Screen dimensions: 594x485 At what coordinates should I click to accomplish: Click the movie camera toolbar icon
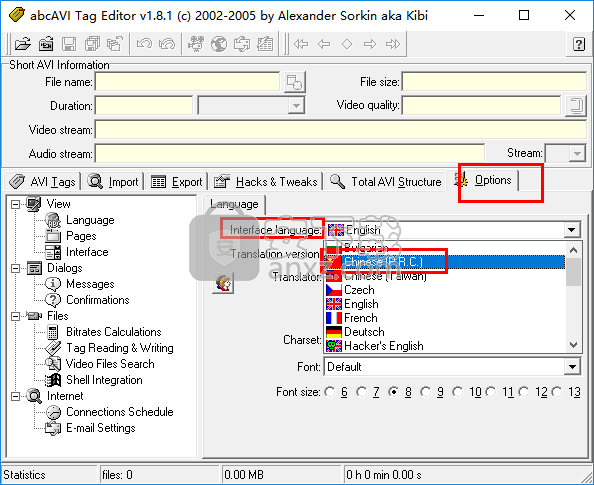click(x=196, y=44)
